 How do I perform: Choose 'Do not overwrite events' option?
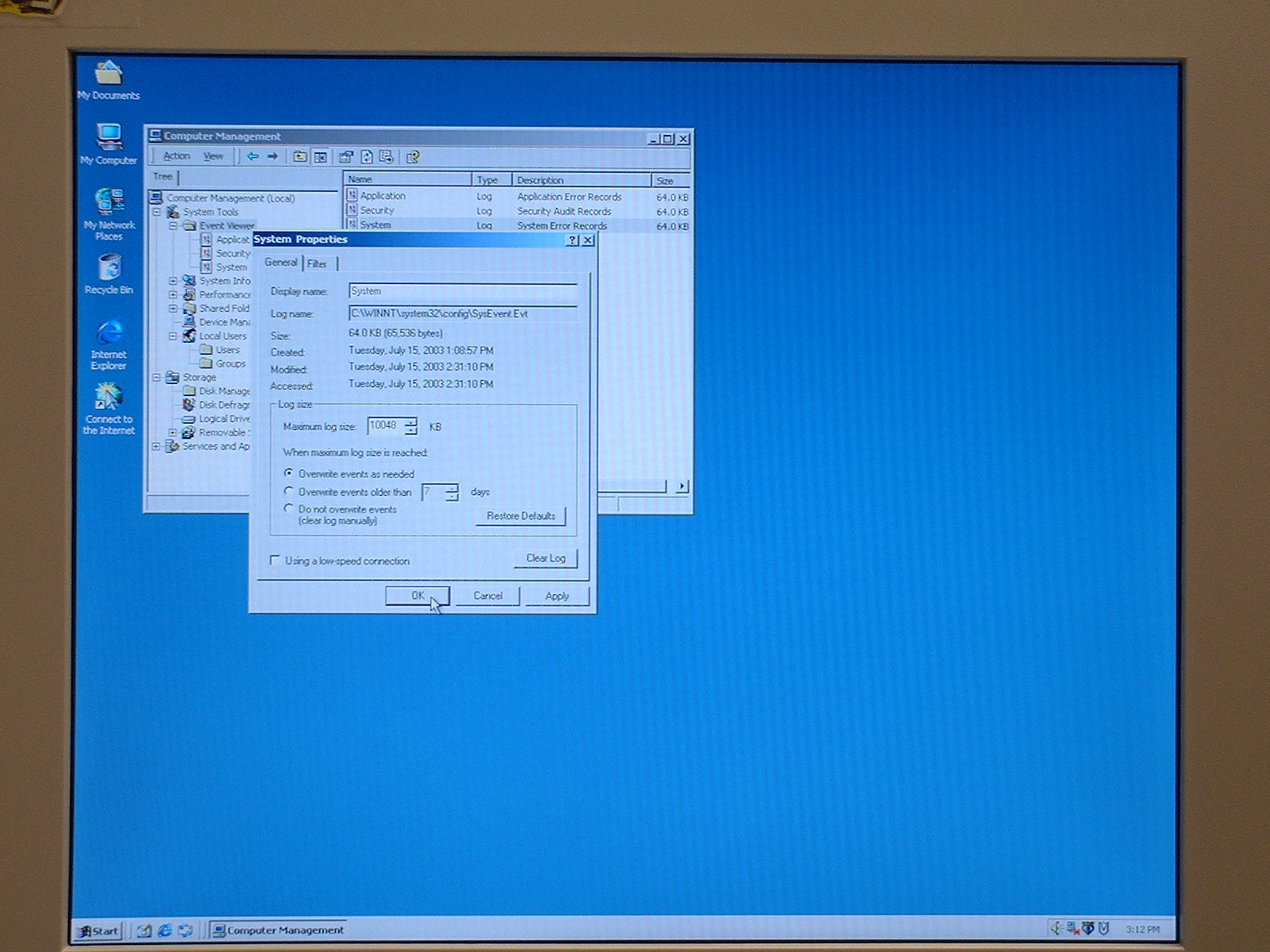click(289, 509)
